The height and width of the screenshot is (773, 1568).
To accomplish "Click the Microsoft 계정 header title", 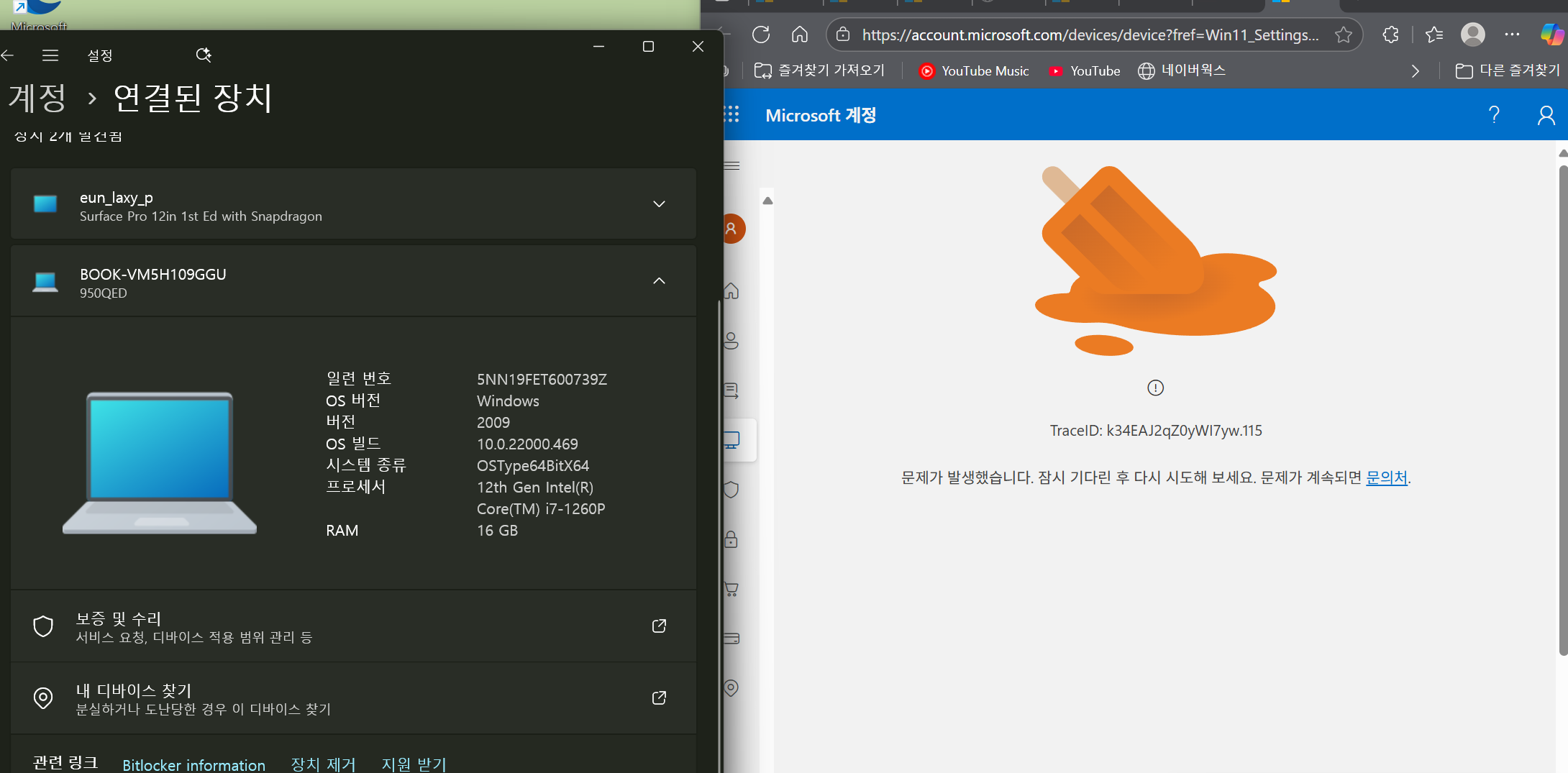I will tap(821, 115).
